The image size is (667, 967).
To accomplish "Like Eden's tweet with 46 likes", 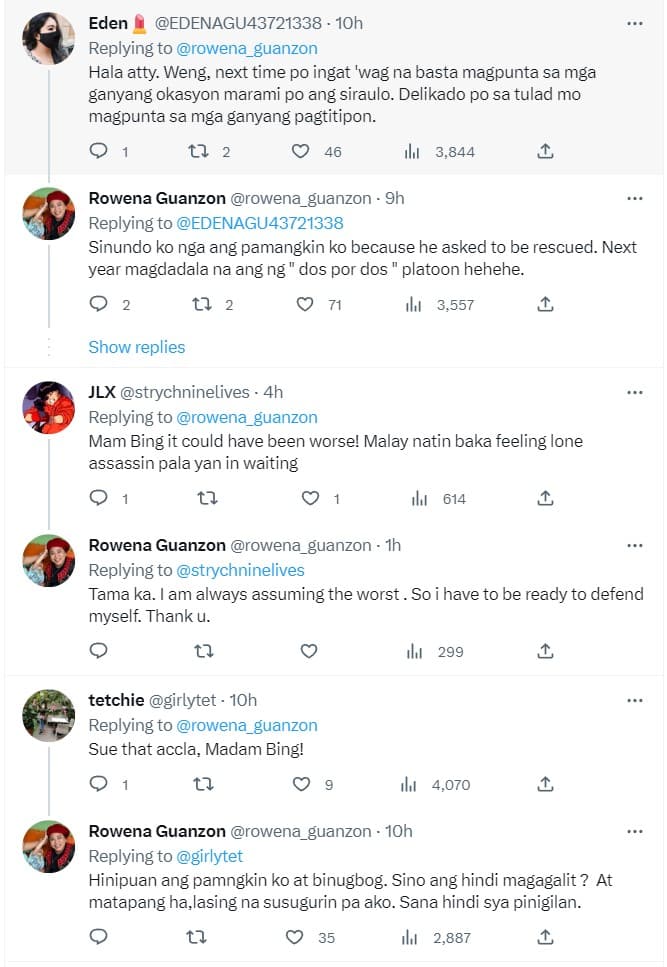I will click(x=299, y=151).
